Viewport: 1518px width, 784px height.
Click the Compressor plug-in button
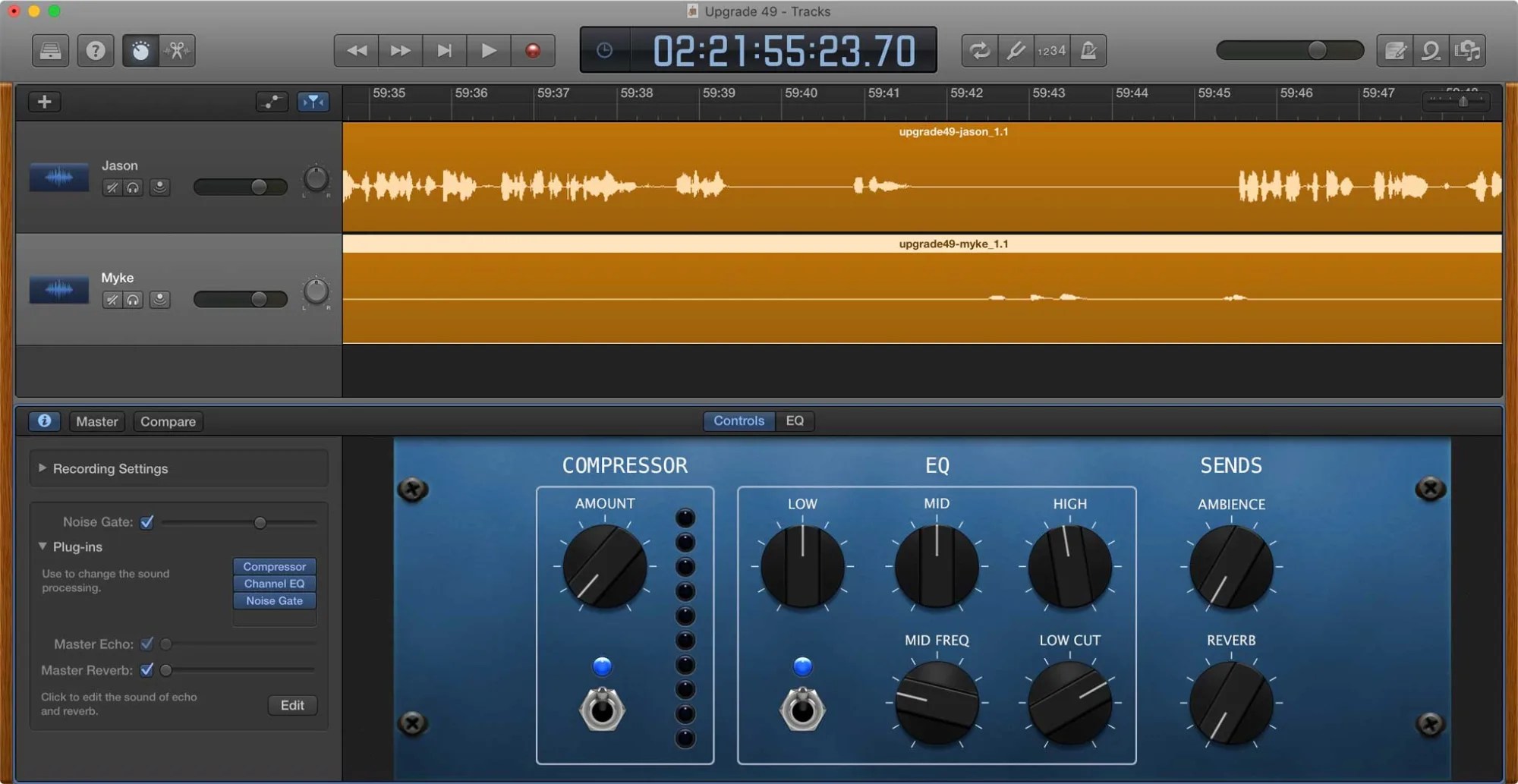pyautogui.click(x=274, y=566)
